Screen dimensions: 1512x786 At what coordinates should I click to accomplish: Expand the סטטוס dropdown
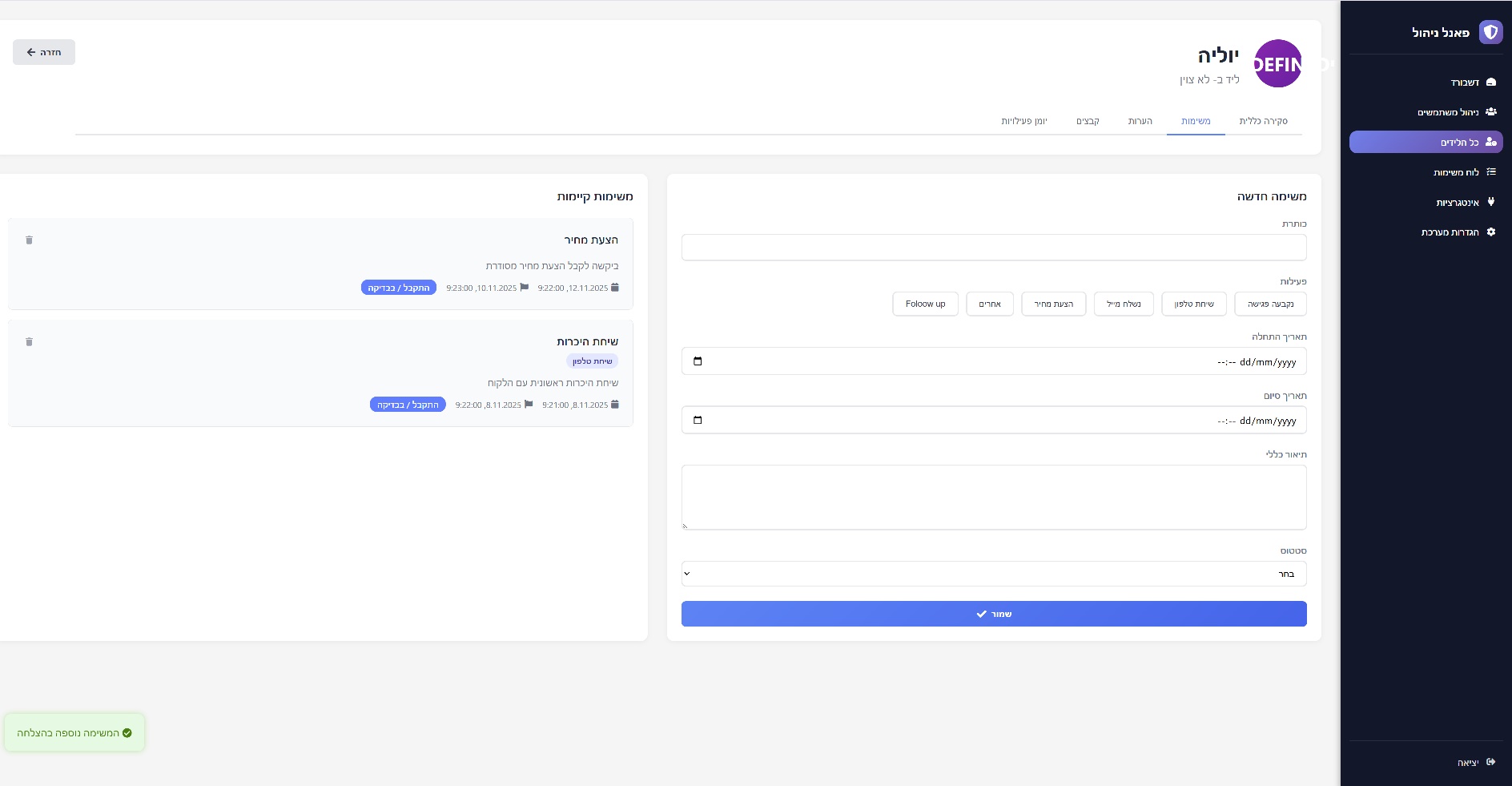tap(993, 574)
